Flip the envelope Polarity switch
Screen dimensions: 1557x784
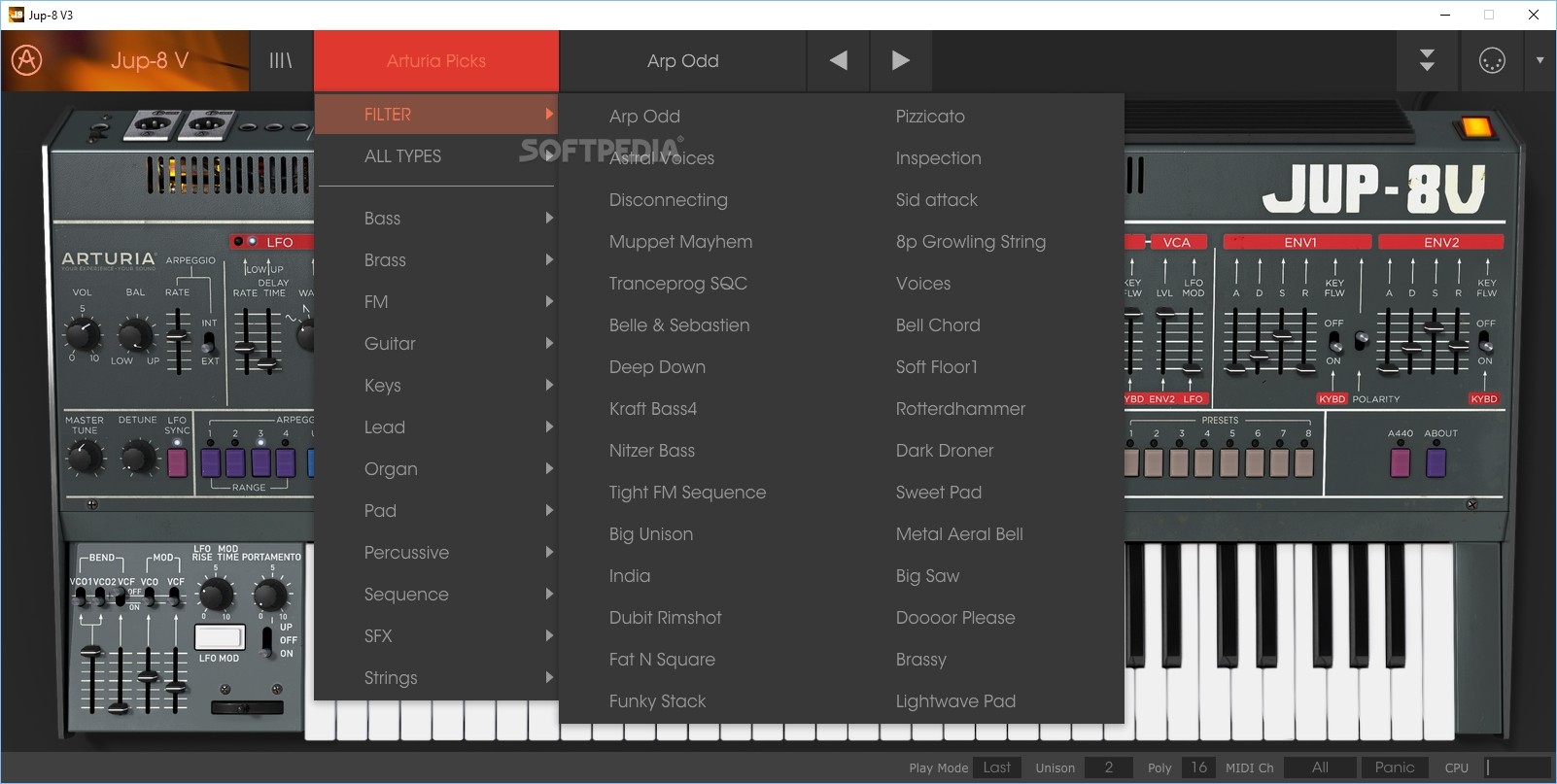pos(1361,340)
